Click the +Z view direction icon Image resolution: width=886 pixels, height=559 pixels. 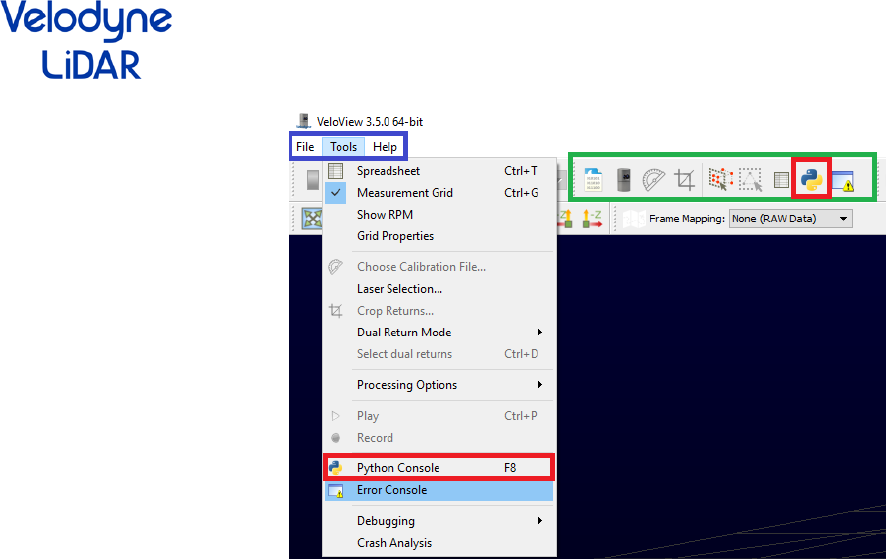[566, 218]
